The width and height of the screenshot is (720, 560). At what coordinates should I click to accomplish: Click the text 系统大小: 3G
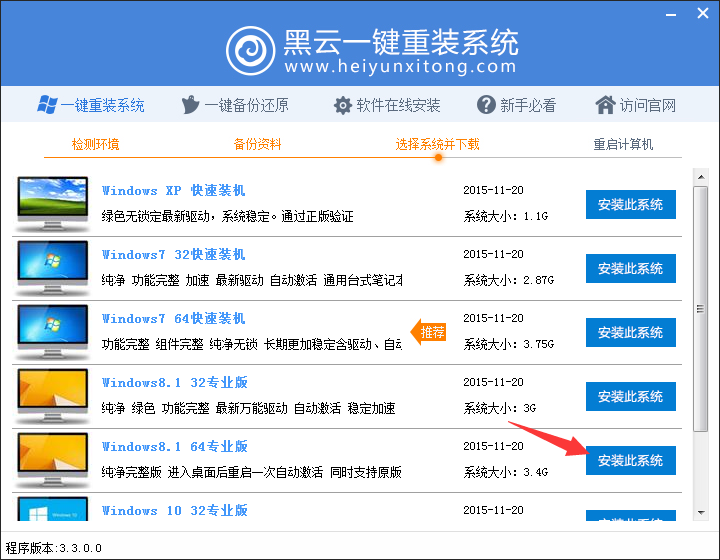click(500, 408)
